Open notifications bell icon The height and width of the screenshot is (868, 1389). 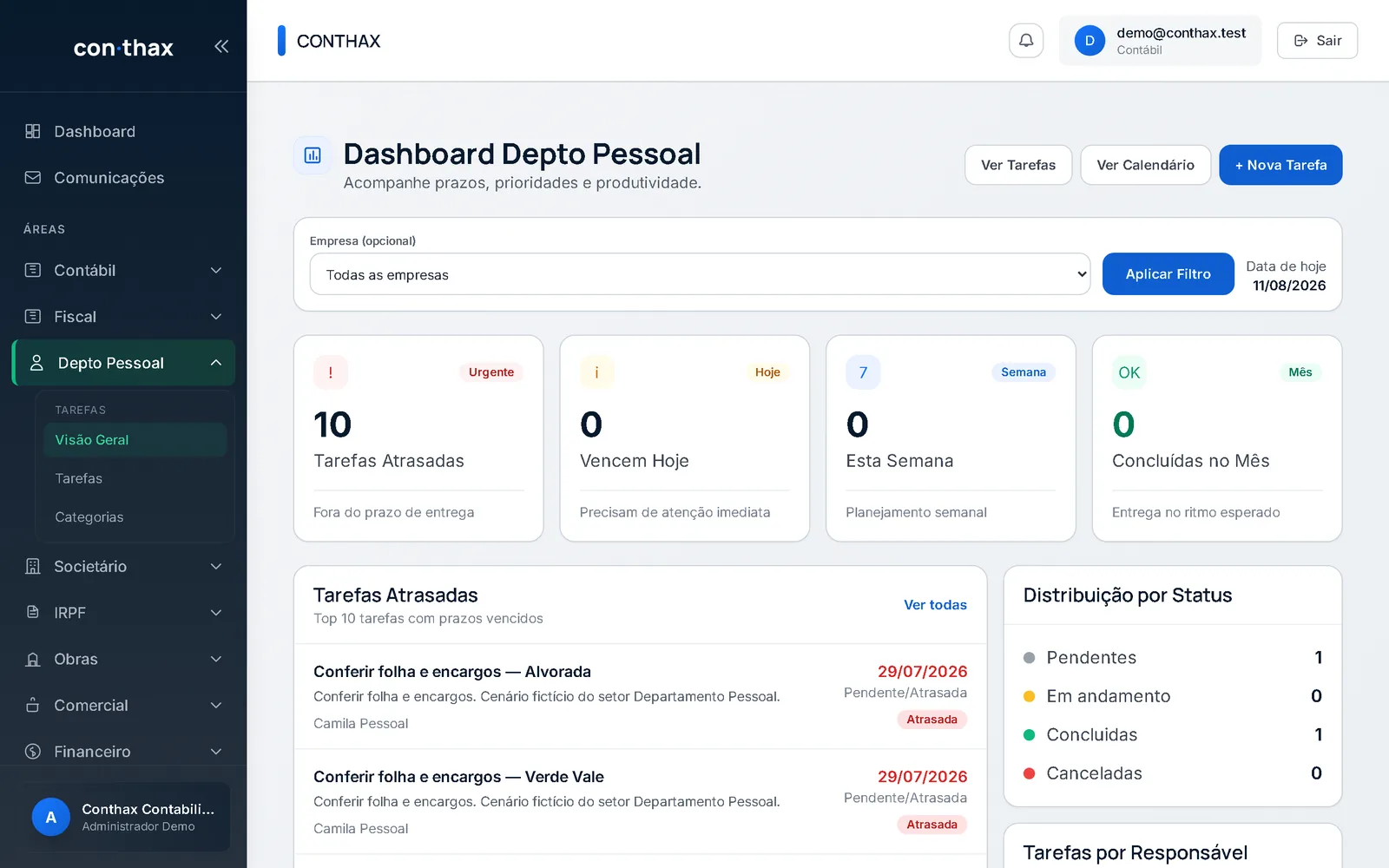click(x=1026, y=41)
